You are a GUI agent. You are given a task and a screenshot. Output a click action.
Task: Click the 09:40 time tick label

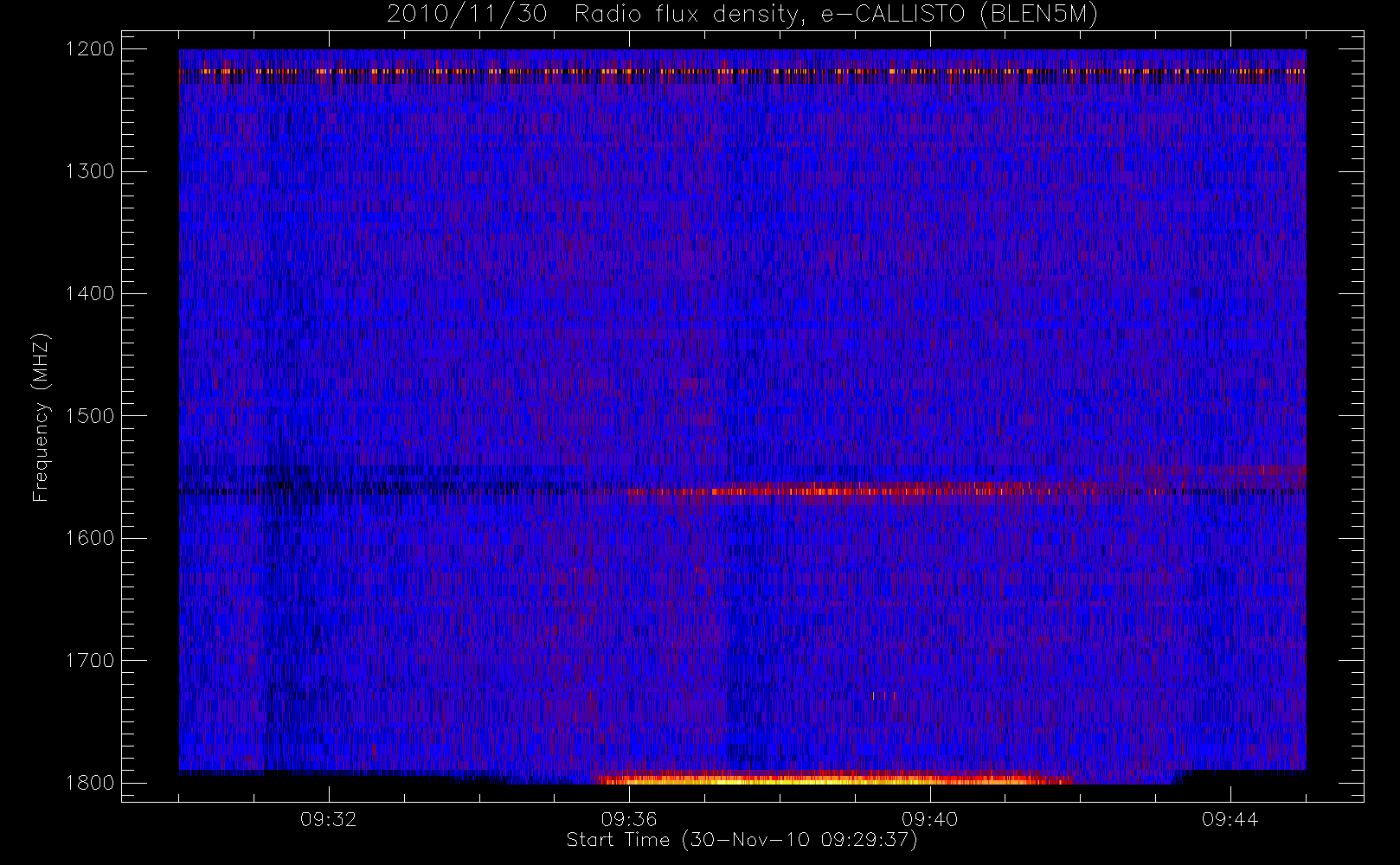click(x=929, y=819)
